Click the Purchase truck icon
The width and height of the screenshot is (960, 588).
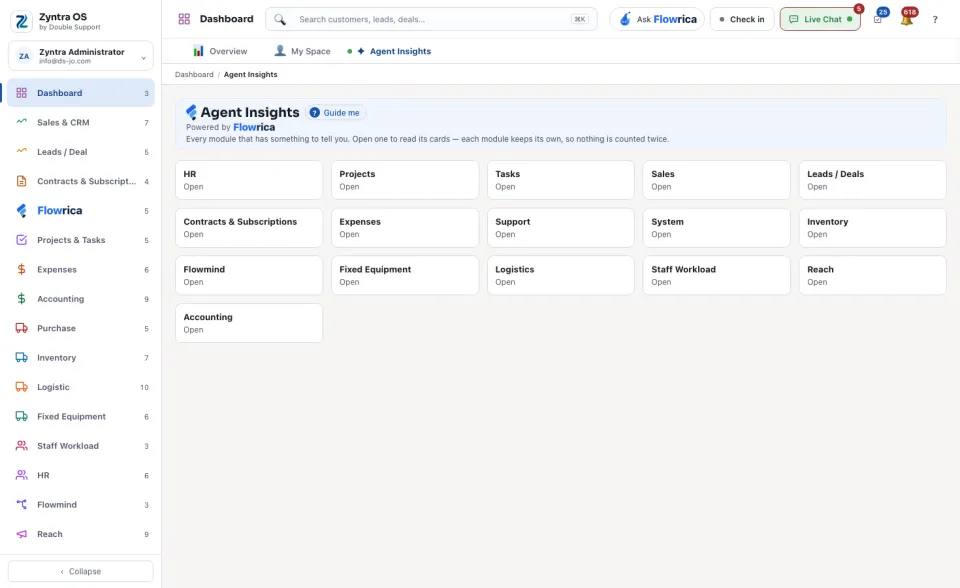[21, 328]
